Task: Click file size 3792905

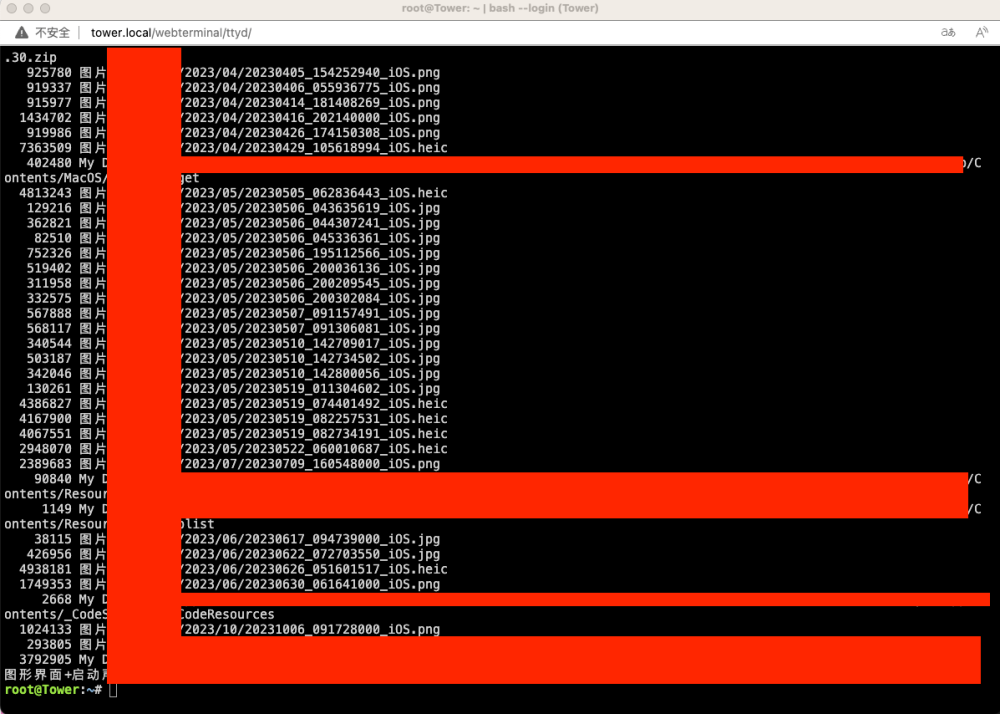Action: 45,660
